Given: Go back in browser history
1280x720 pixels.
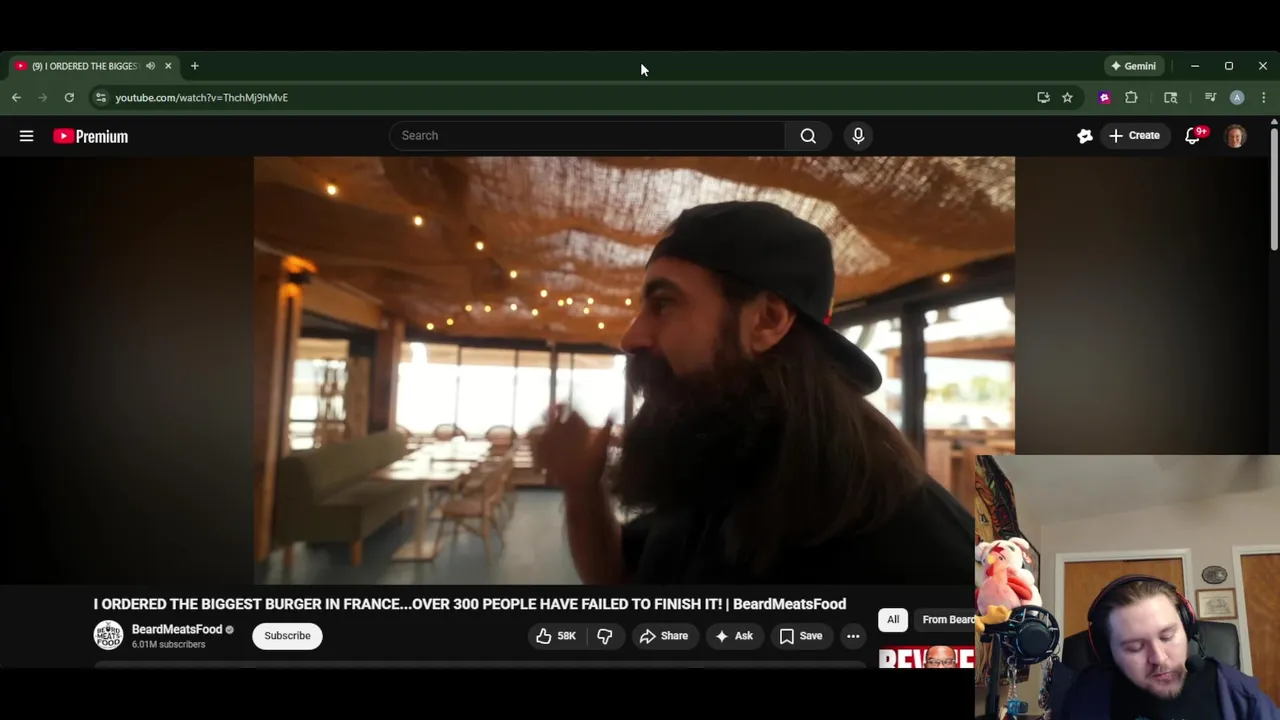Looking at the screenshot, I should [x=16, y=97].
